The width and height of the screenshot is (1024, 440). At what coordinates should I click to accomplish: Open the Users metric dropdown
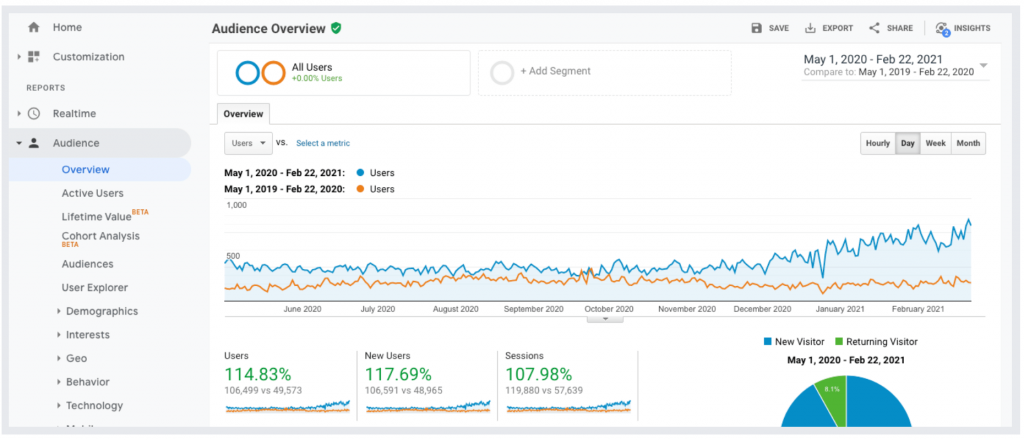tap(248, 143)
